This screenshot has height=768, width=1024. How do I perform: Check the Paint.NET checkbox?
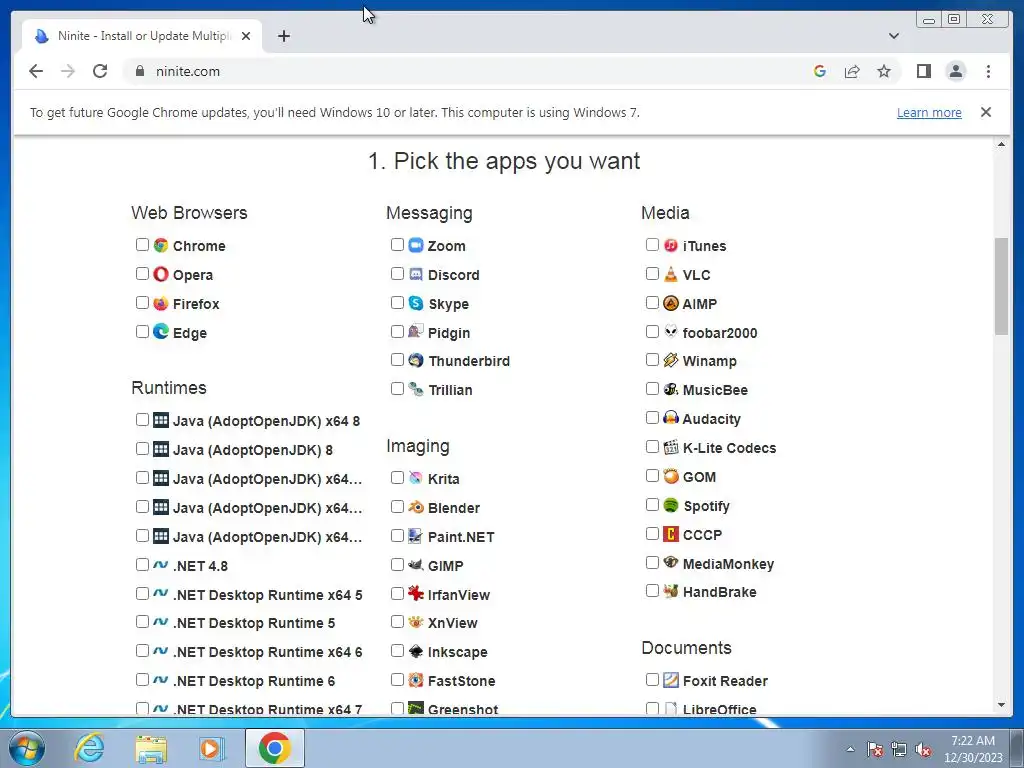[x=397, y=536]
